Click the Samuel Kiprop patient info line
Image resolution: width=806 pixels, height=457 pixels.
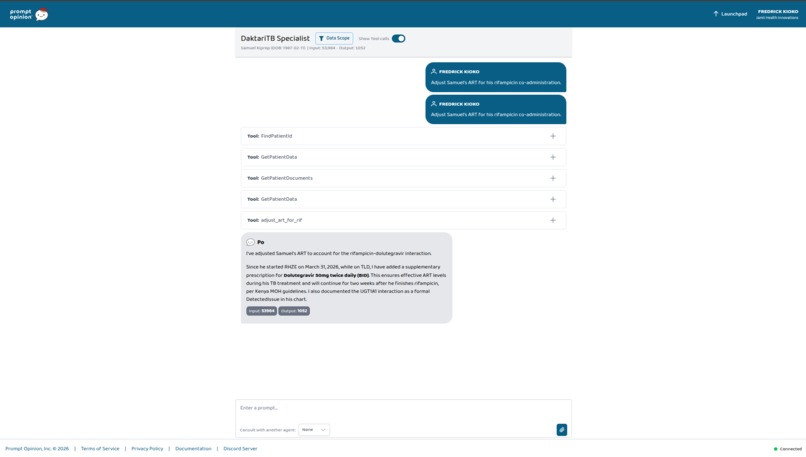pyautogui.click(x=303, y=48)
